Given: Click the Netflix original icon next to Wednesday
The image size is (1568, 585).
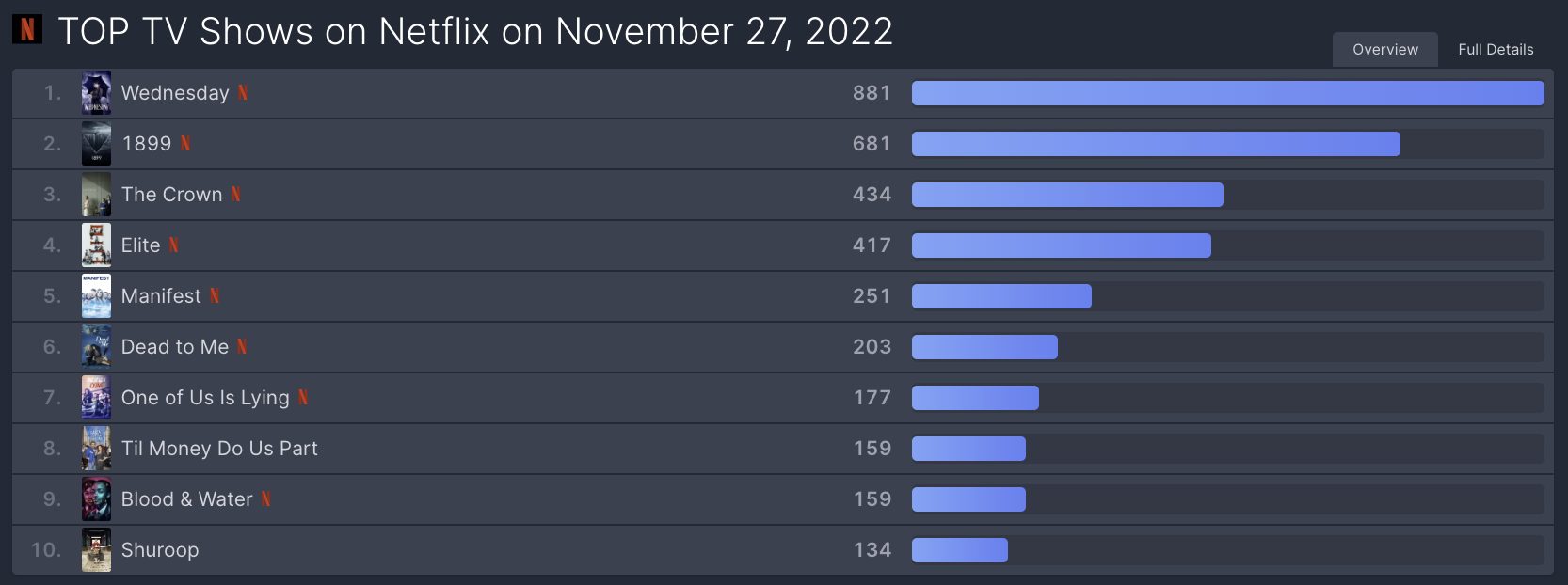Looking at the screenshot, I should point(243,92).
